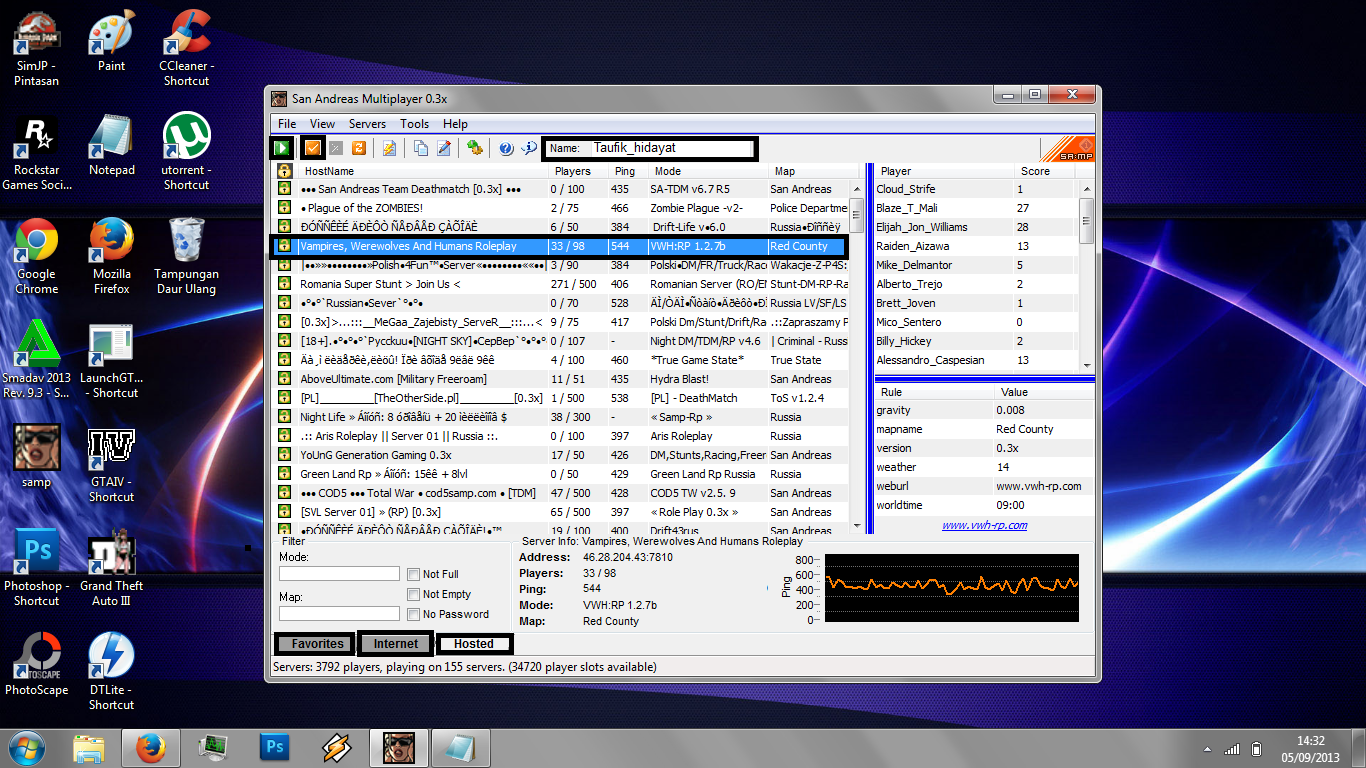
Task: Click lock icon beside AboveUltimate.com row
Action: tap(284, 379)
